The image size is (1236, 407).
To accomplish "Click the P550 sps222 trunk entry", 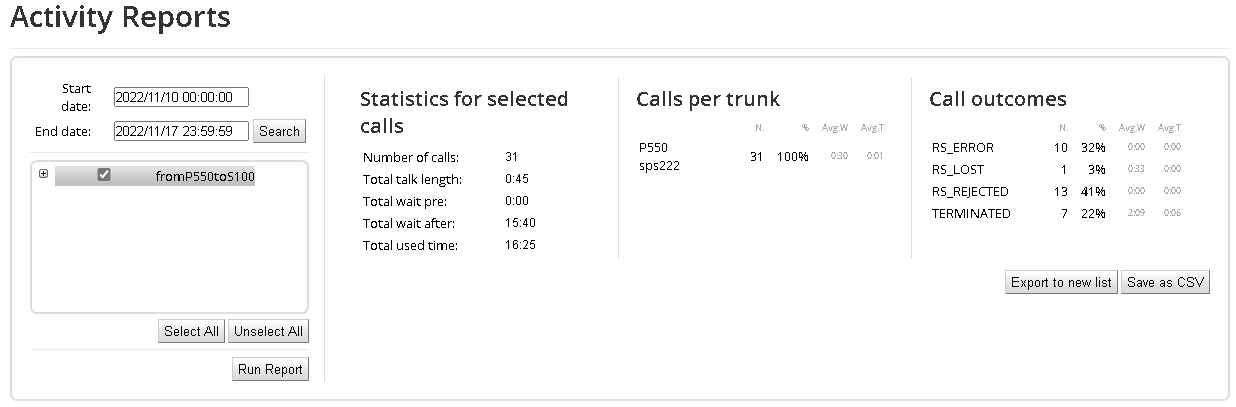I will coord(659,156).
